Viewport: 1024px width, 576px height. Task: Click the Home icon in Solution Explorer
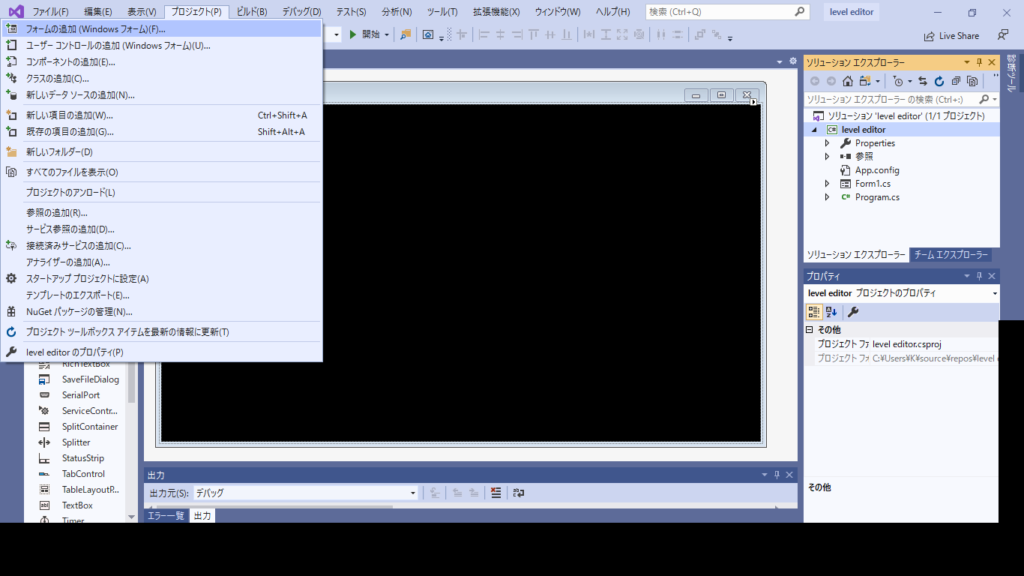point(848,81)
